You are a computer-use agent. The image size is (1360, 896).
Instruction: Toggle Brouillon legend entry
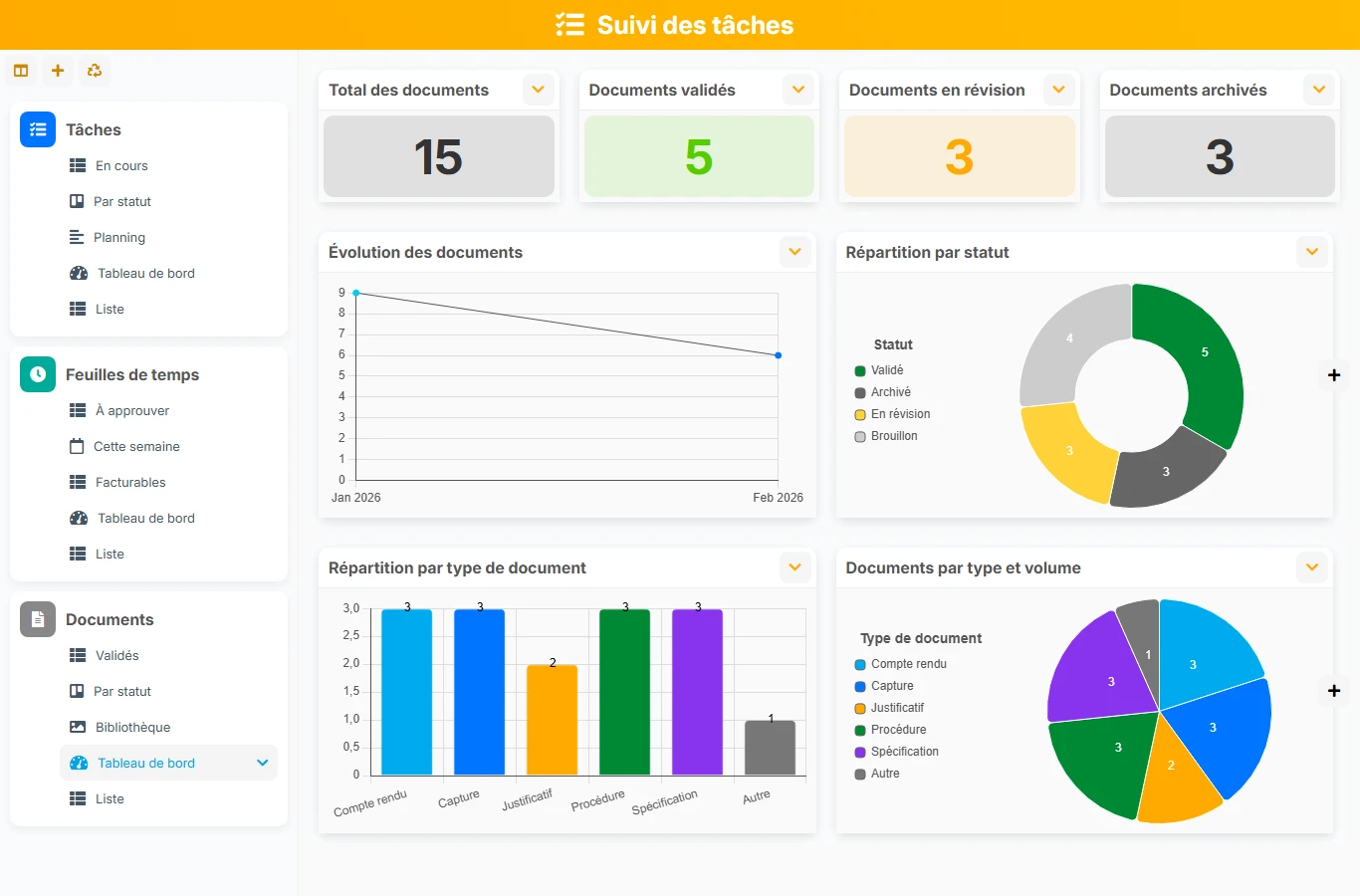click(x=886, y=436)
